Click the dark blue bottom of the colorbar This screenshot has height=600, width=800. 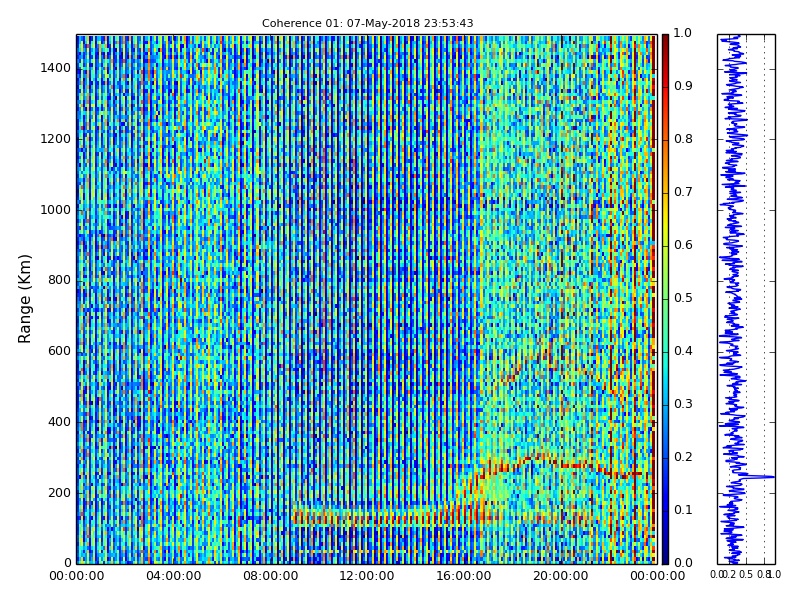click(x=665, y=556)
